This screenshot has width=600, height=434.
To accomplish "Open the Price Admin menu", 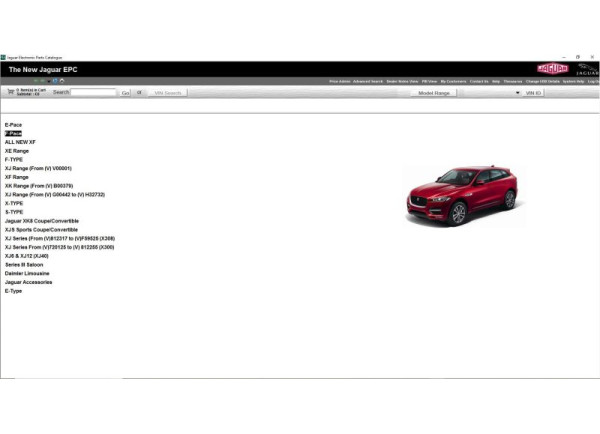I will [x=340, y=81].
